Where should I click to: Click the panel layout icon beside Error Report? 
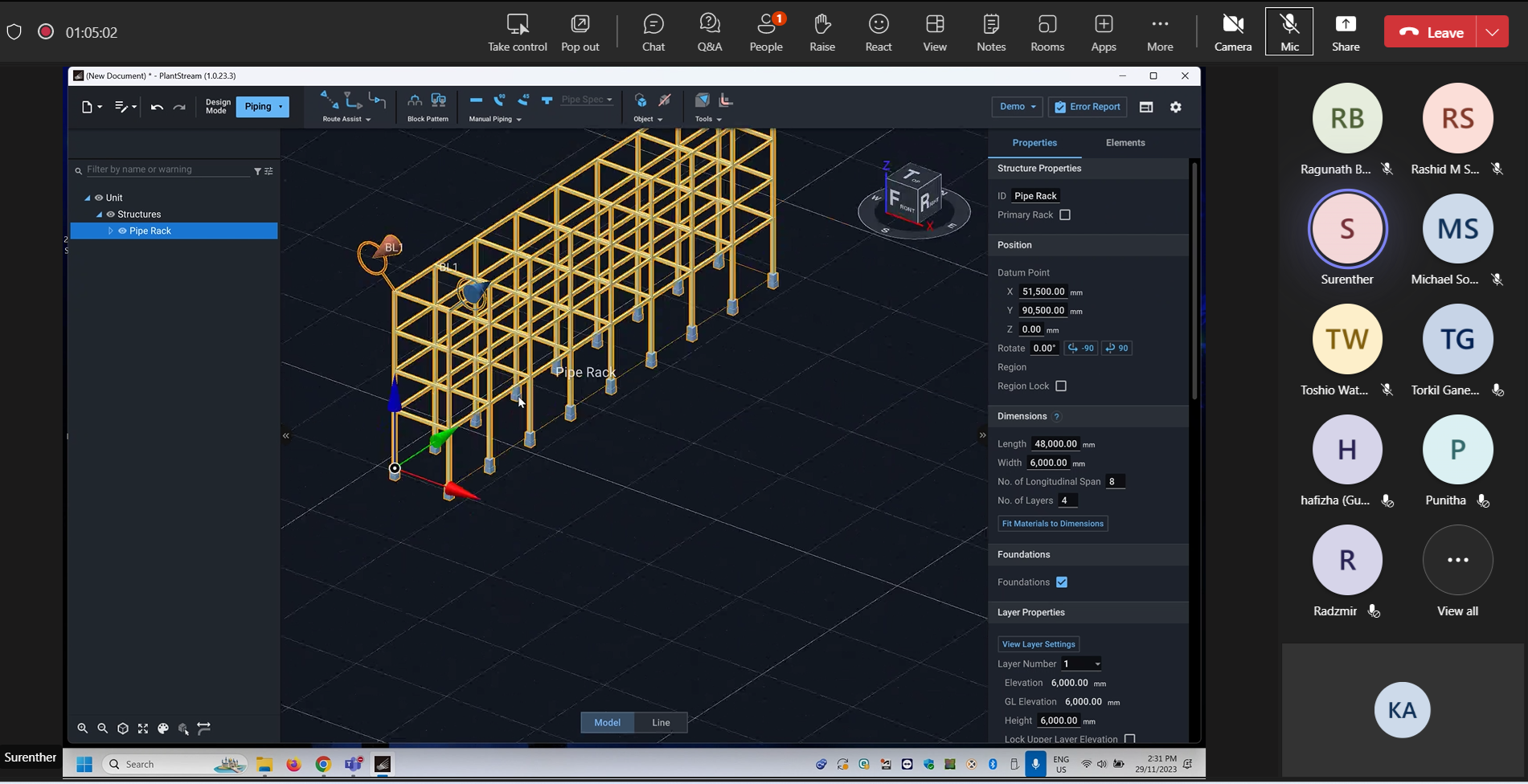tap(1146, 107)
